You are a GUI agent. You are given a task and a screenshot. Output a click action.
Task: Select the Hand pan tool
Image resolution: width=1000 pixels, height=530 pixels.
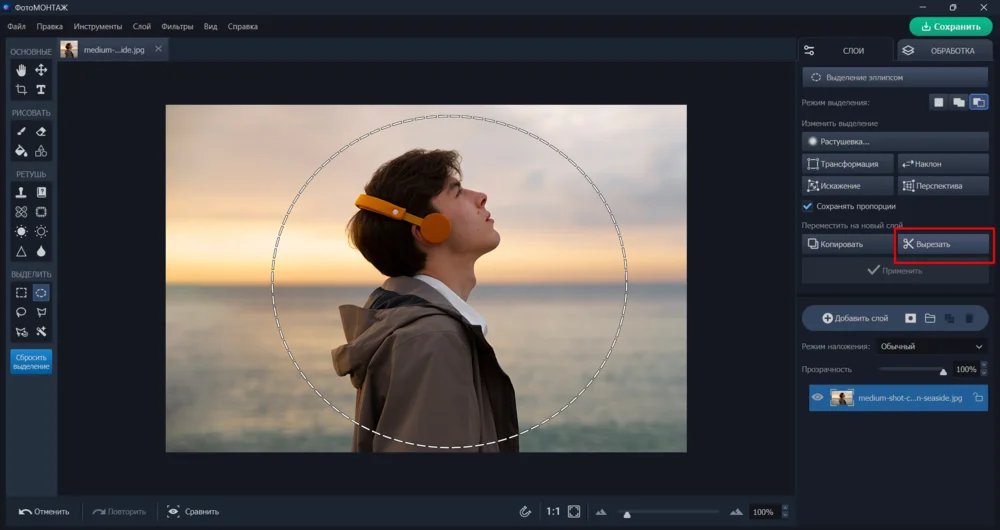tap(21, 70)
